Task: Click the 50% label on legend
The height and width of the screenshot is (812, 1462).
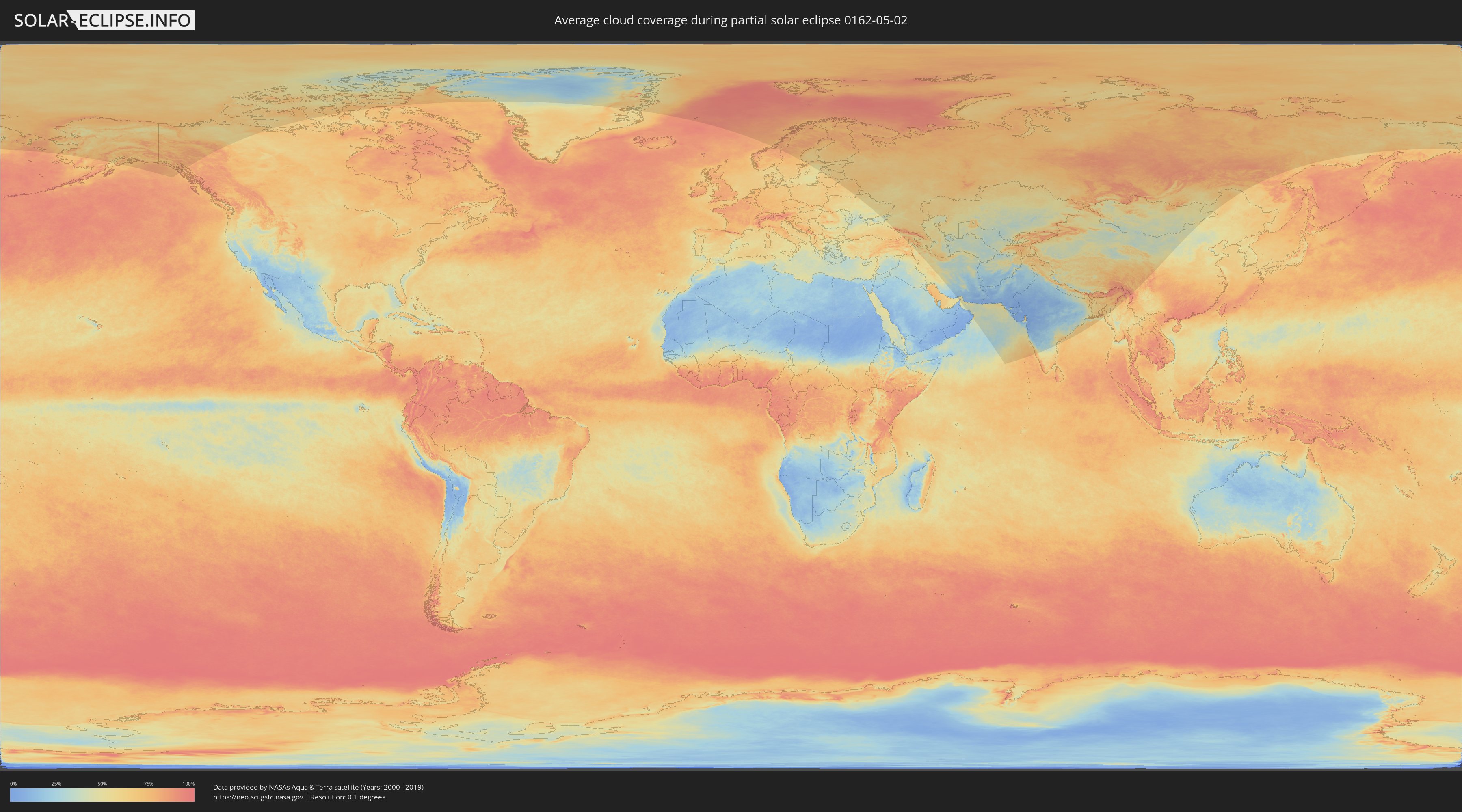Action: pos(102,784)
